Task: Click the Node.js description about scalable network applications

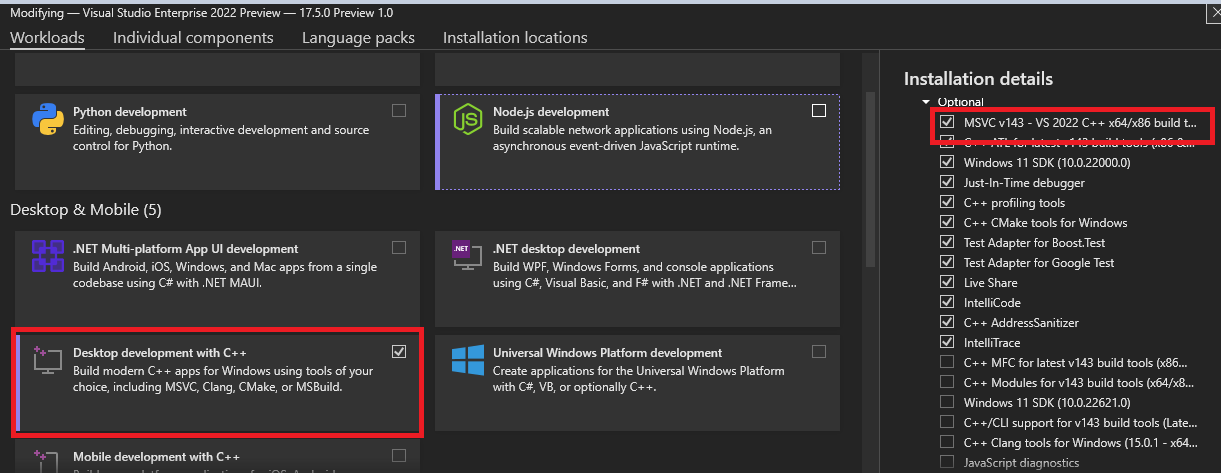Action: (632, 138)
